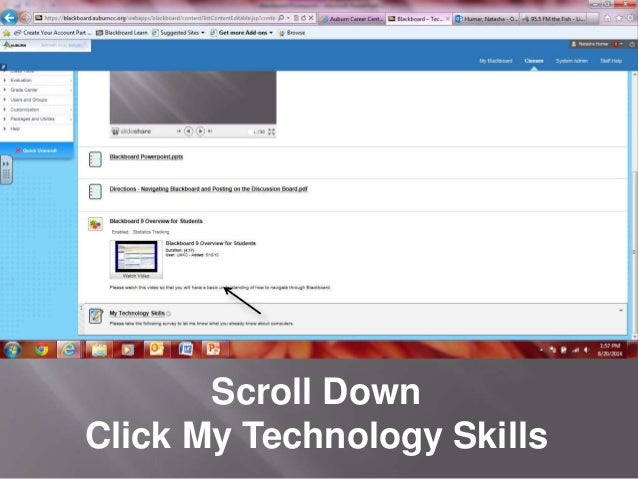Refresh the page with the reload icon
Screen dimensions: 638x479
(x=304, y=18)
